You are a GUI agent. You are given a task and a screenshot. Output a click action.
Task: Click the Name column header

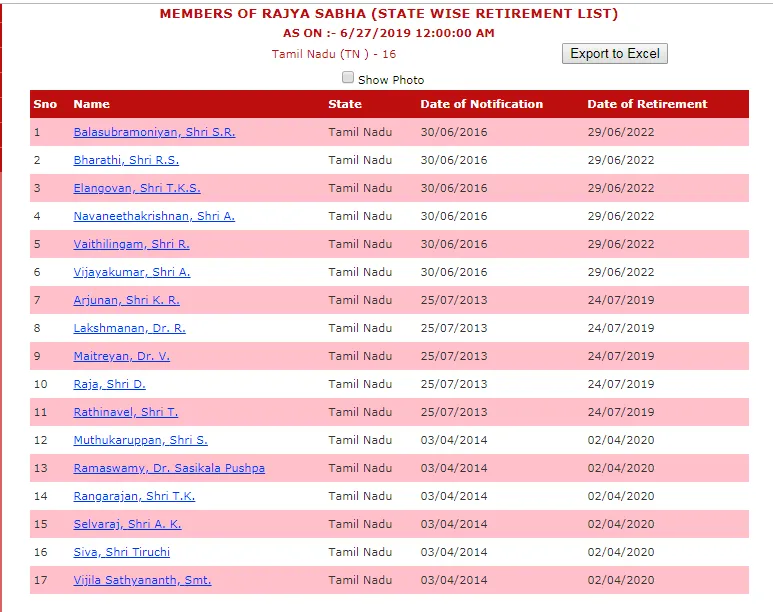92,104
